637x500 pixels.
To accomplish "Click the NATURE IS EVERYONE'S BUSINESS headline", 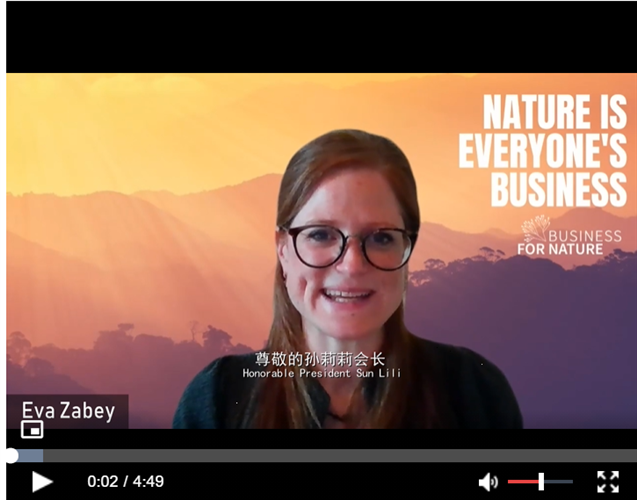I will (543, 150).
